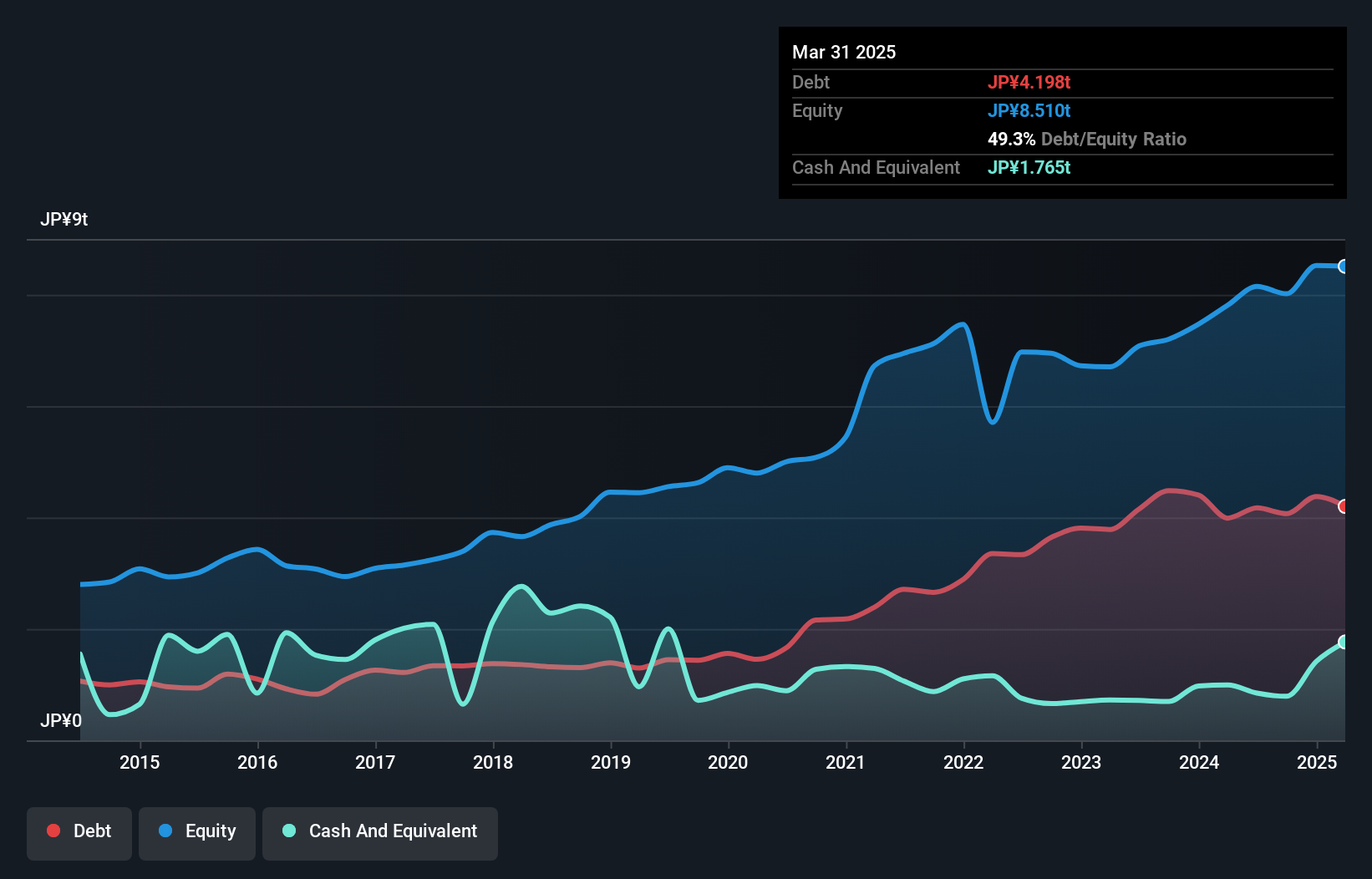Click the 2016 x-axis label
This screenshot has height=879, width=1372.
pos(257,762)
